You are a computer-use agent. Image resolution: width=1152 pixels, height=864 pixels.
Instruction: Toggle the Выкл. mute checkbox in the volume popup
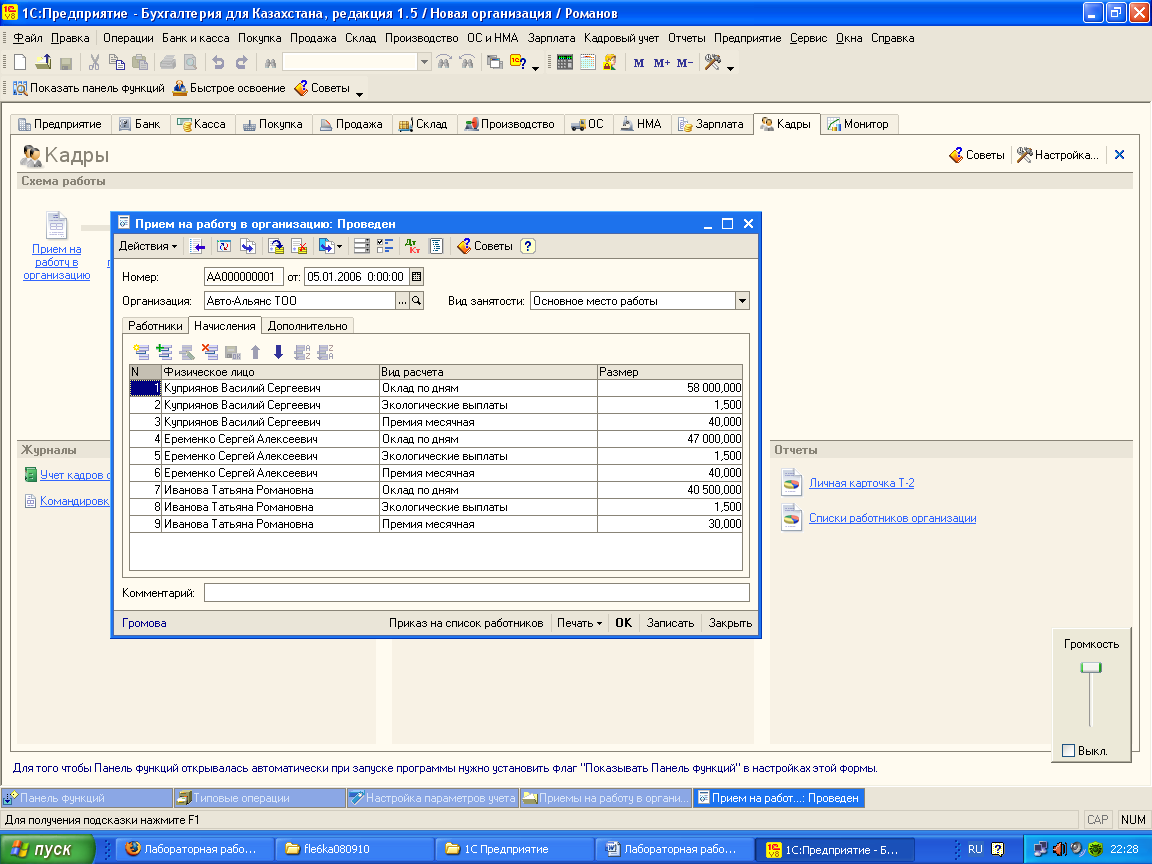(x=1068, y=751)
